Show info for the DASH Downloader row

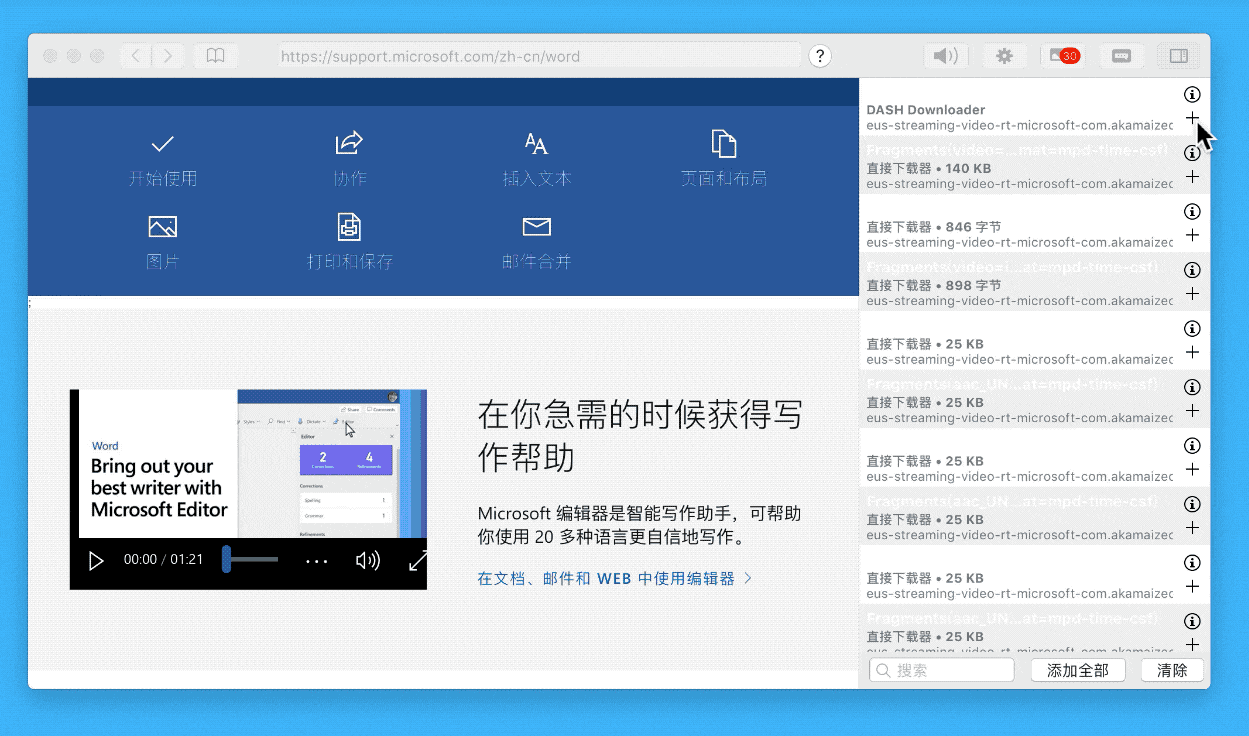click(1192, 95)
